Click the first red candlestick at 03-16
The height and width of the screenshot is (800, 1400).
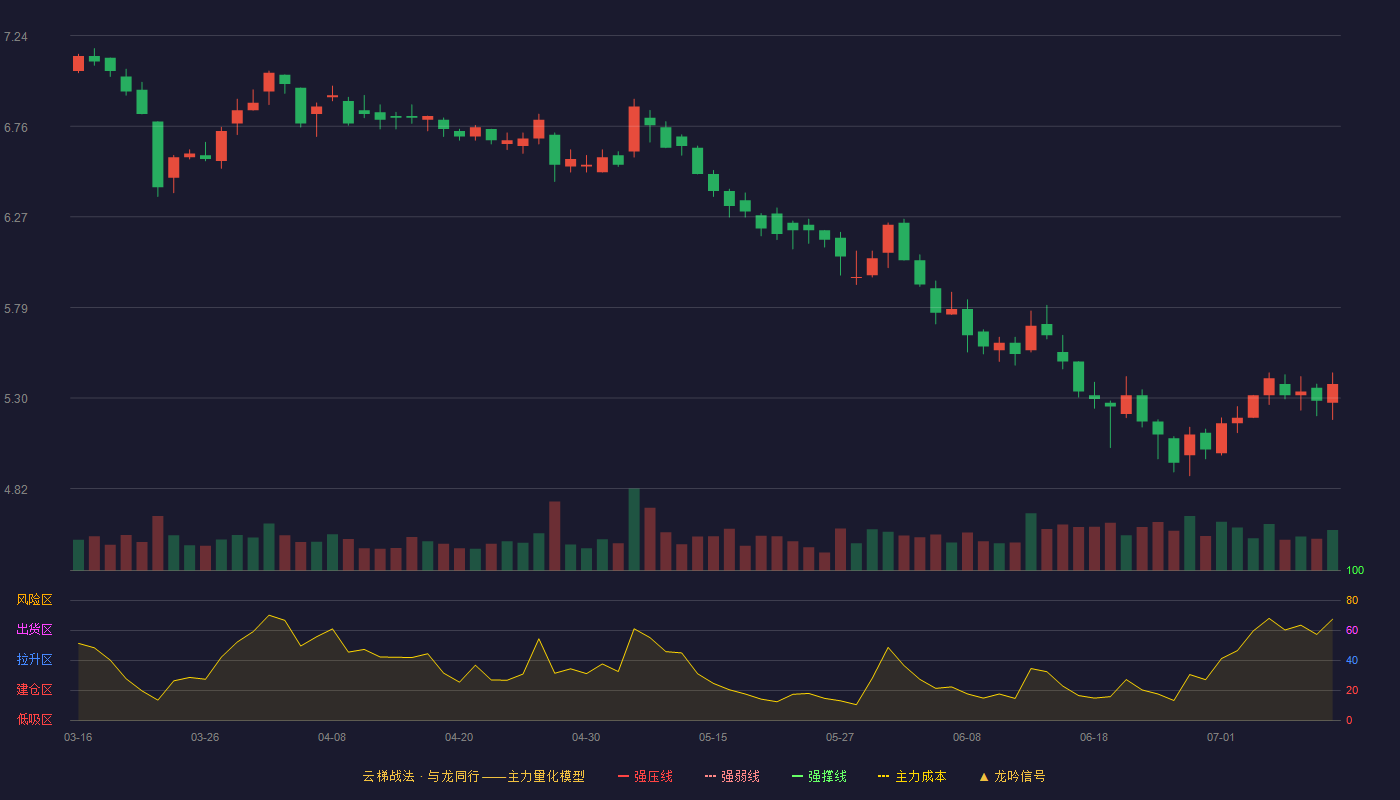78,63
